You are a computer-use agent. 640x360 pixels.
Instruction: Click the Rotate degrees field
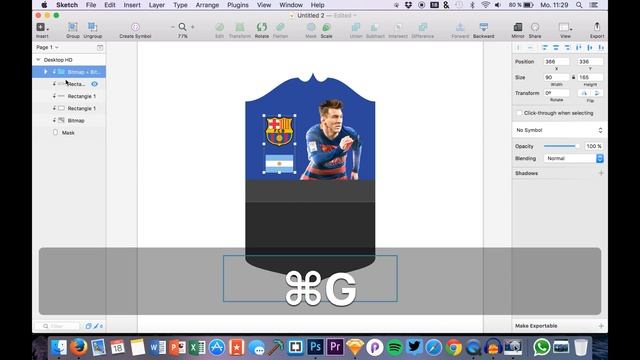pos(556,93)
